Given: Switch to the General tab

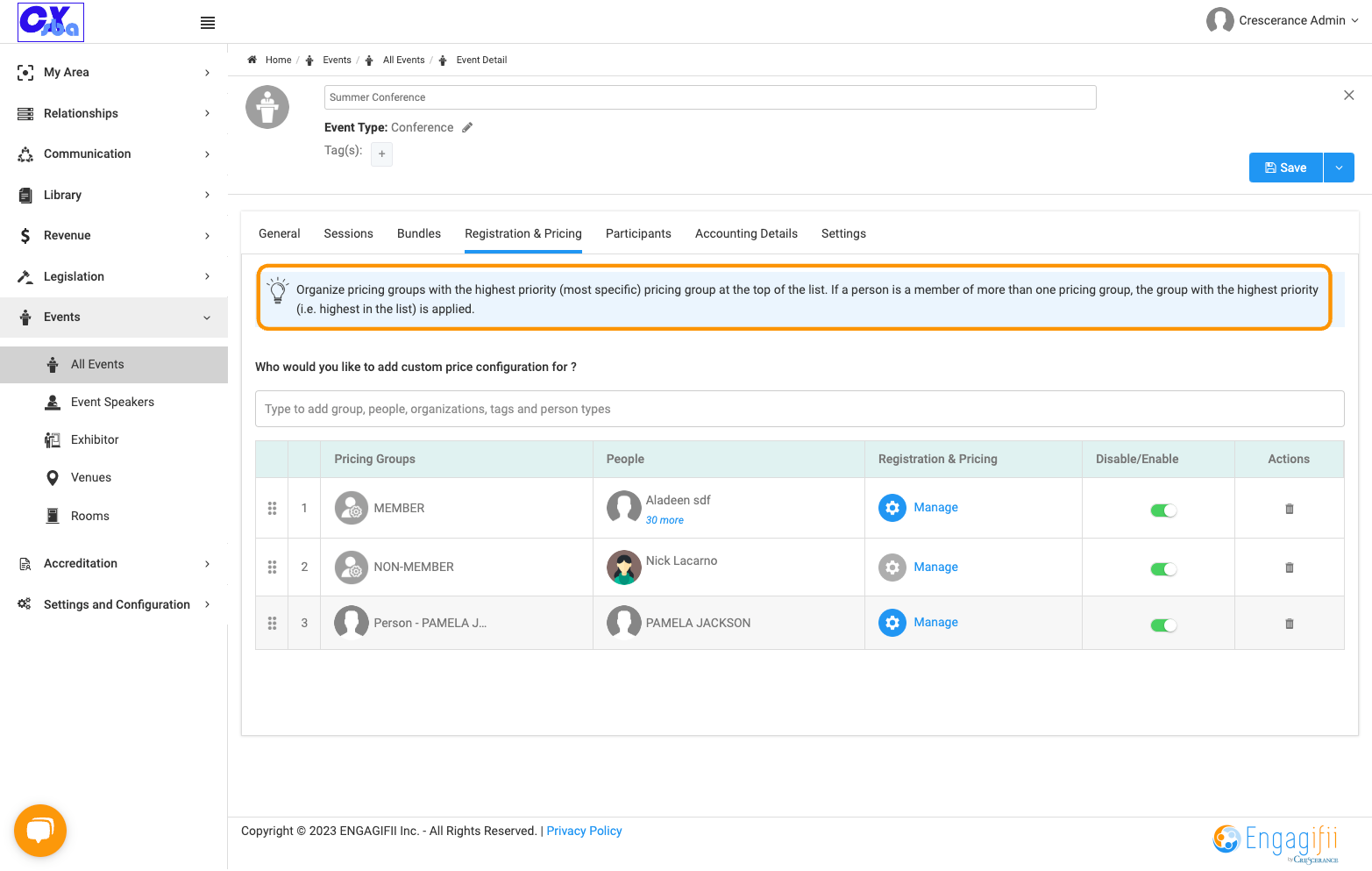Looking at the screenshot, I should pyautogui.click(x=280, y=233).
